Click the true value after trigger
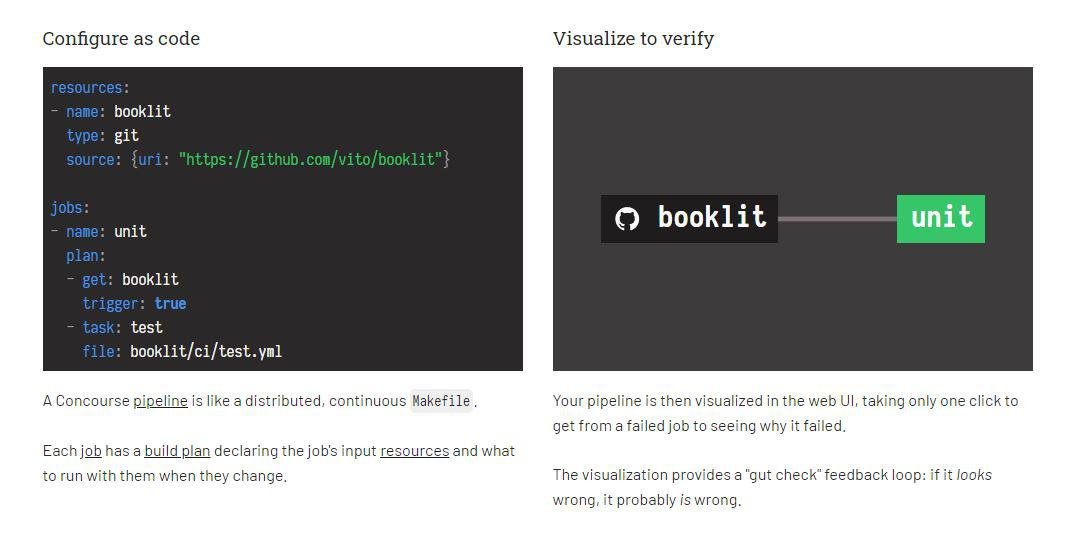 pos(170,304)
